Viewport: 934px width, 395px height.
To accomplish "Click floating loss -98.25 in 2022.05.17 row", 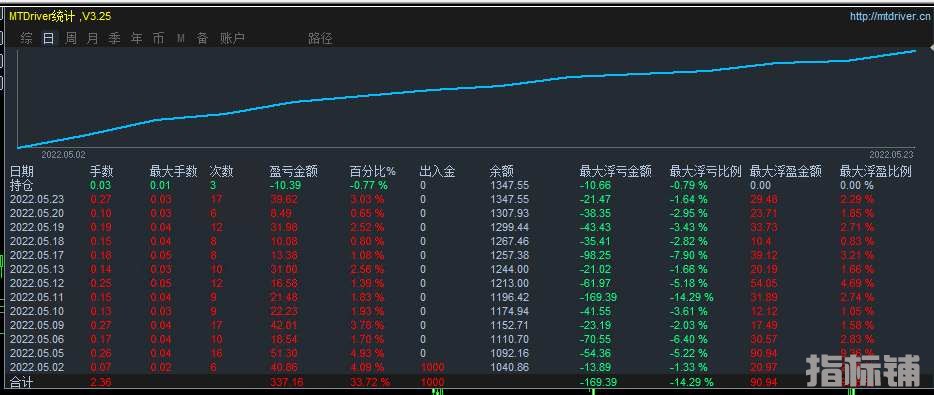I will click(595, 256).
